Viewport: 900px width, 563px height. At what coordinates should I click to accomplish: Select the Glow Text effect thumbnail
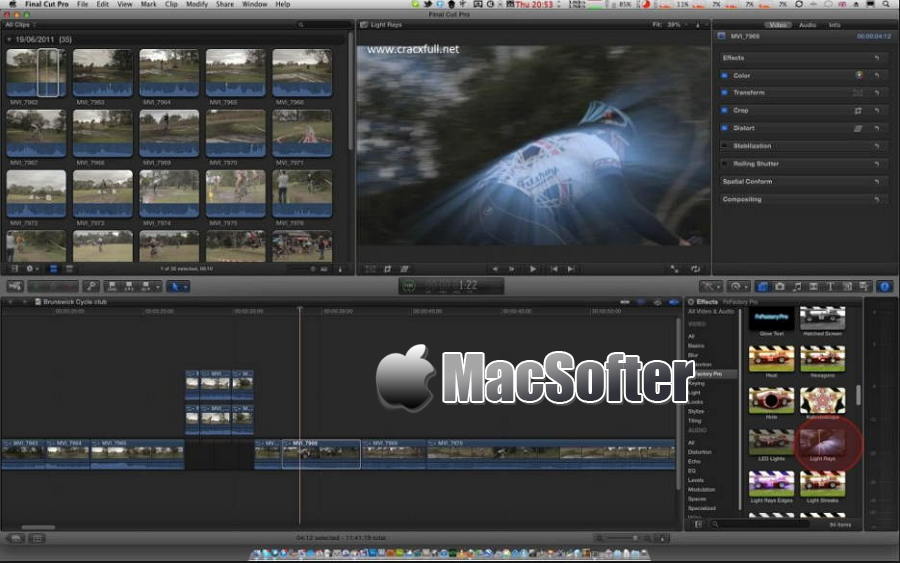tap(771, 318)
